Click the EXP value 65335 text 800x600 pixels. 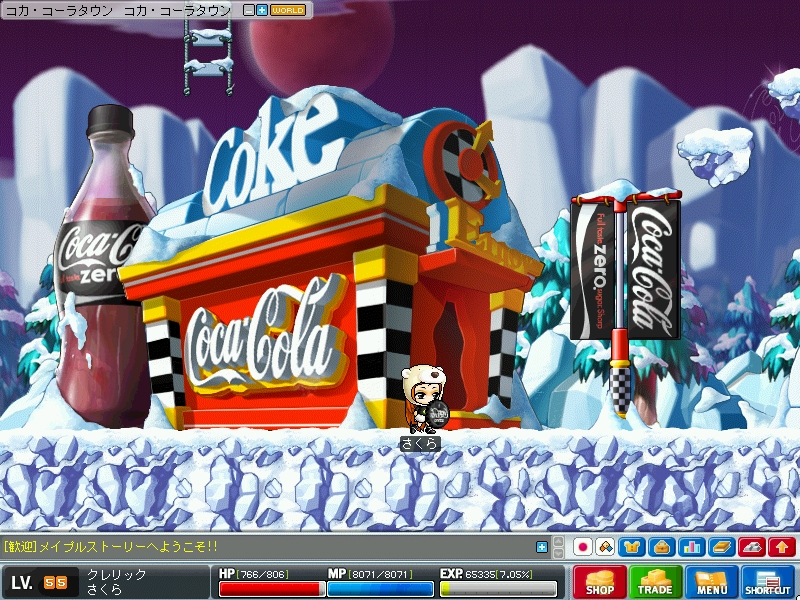[x=480, y=574]
